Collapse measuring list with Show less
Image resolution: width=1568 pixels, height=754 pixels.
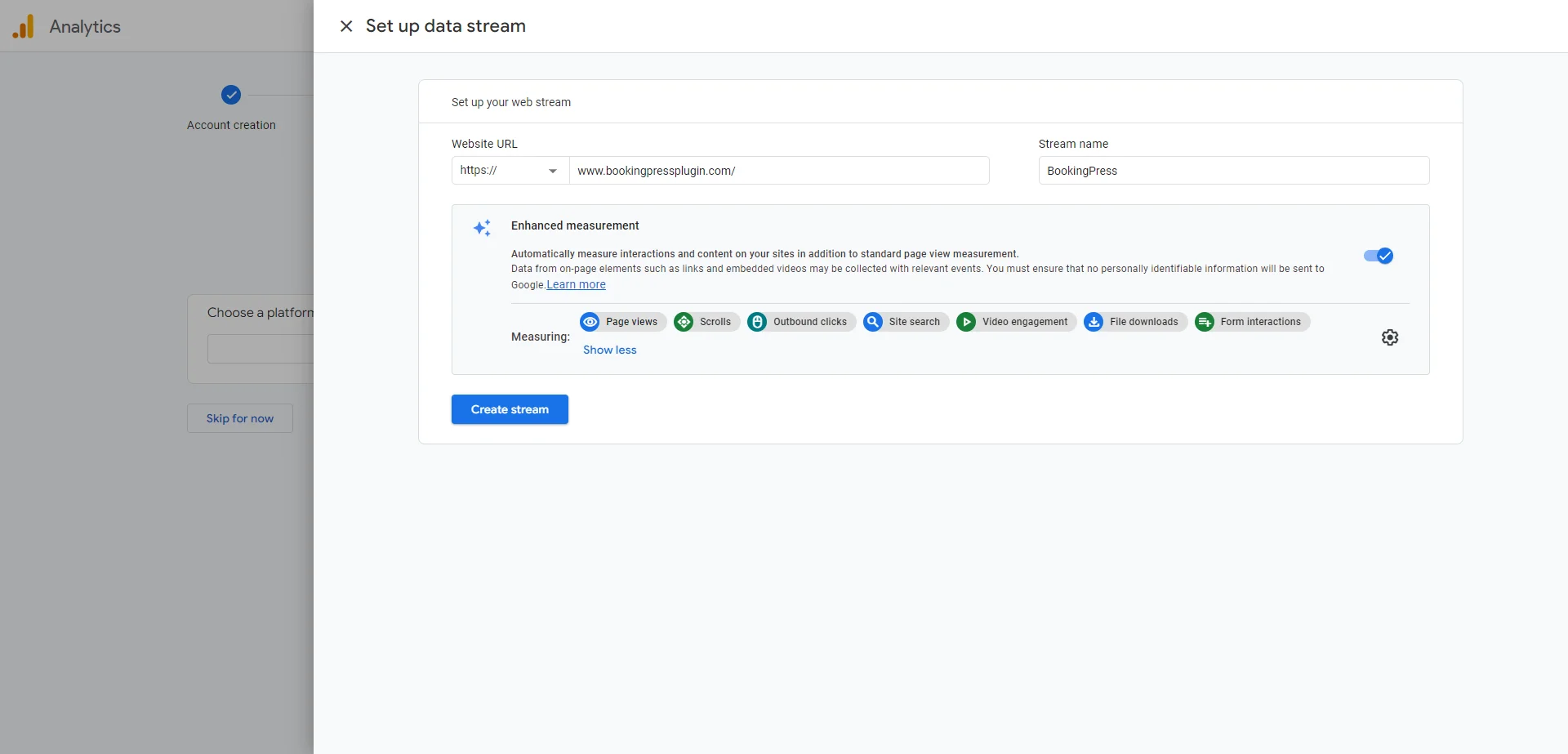(609, 350)
